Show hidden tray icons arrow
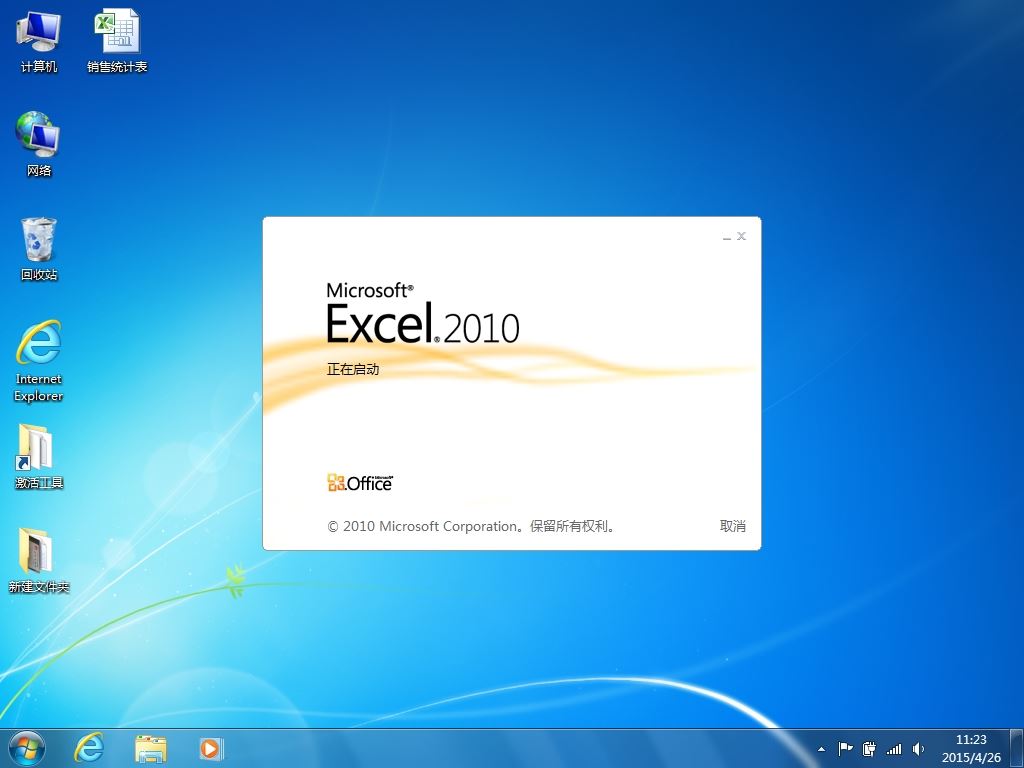Screen dimensions: 1024x768 [821, 749]
